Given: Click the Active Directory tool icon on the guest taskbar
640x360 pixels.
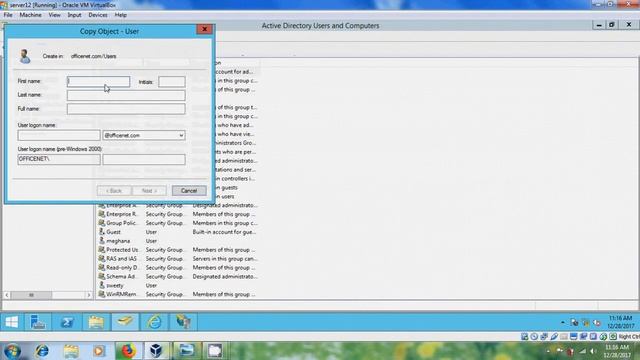Looking at the screenshot, I should [x=183, y=322].
